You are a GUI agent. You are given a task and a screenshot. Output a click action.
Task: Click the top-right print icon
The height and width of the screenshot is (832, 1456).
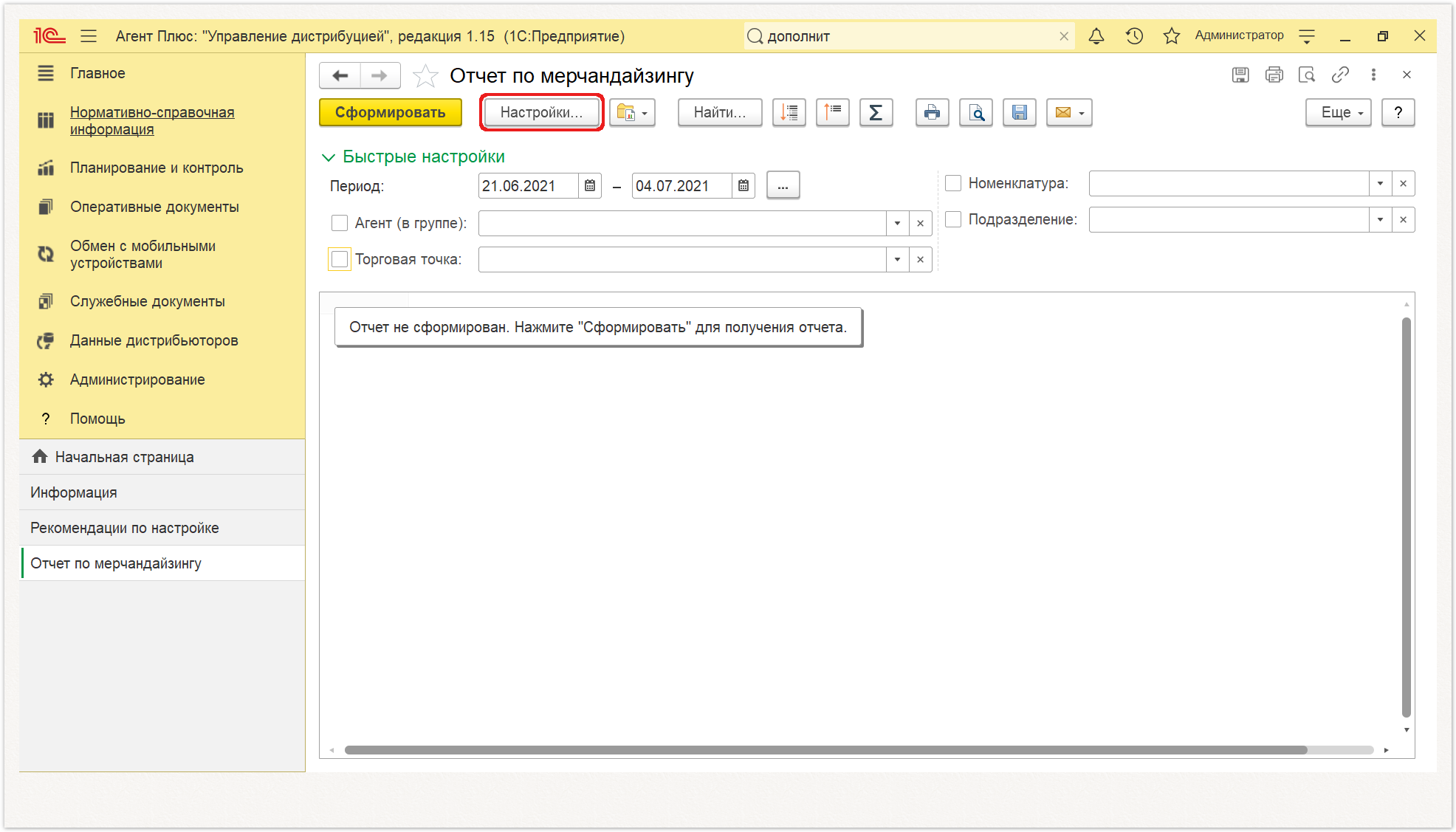(x=1274, y=75)
